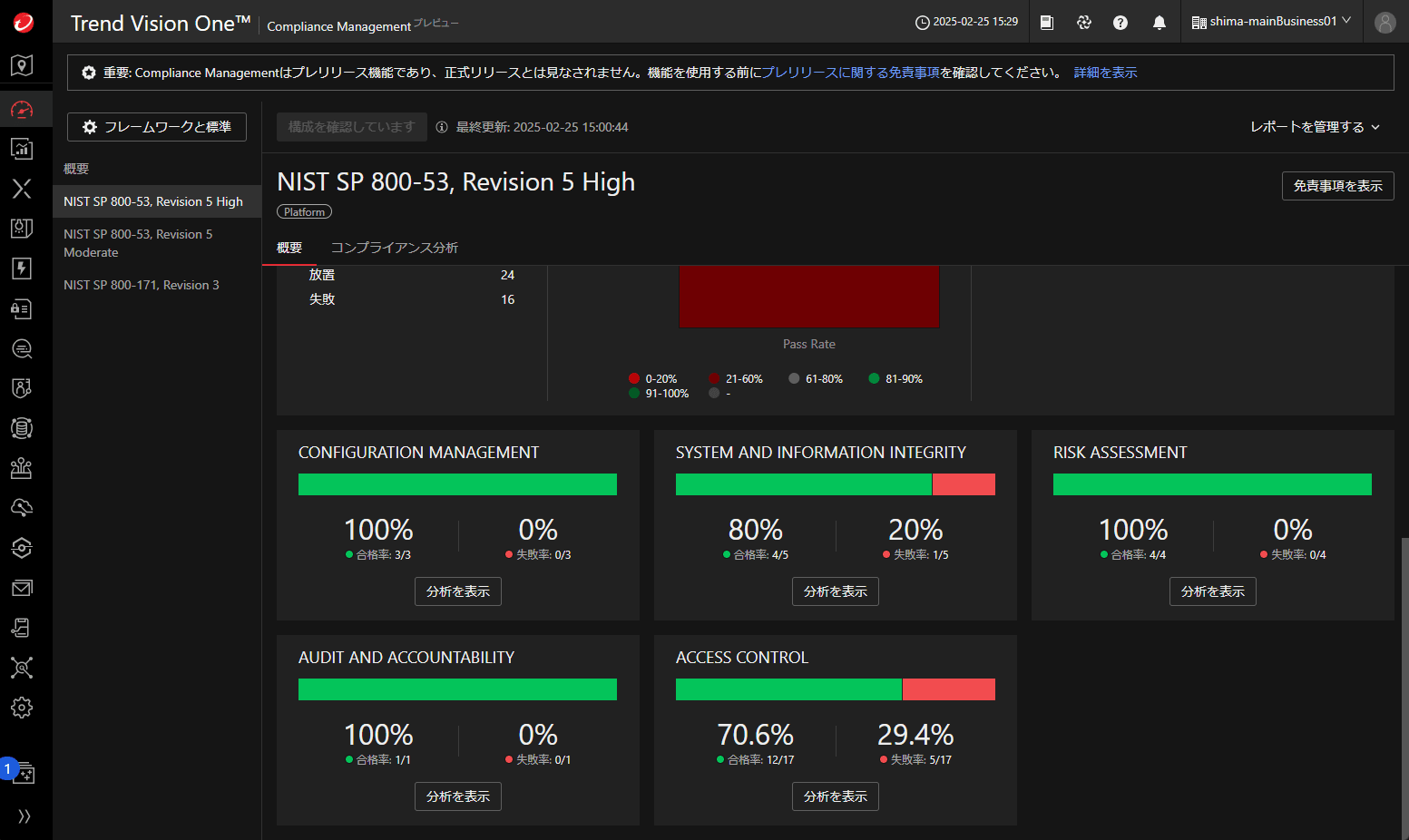Click the 詳細を表示 link

[x=1105, y=73]
